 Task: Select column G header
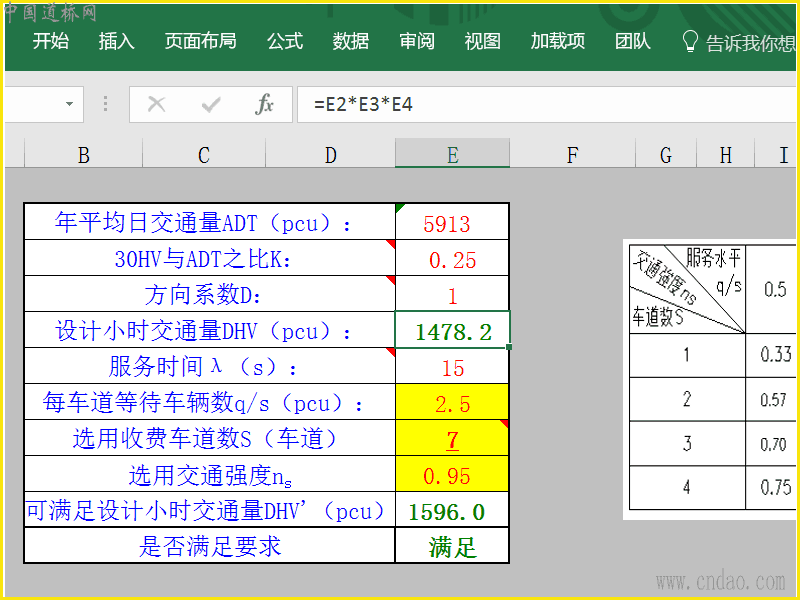click(666, 155)
